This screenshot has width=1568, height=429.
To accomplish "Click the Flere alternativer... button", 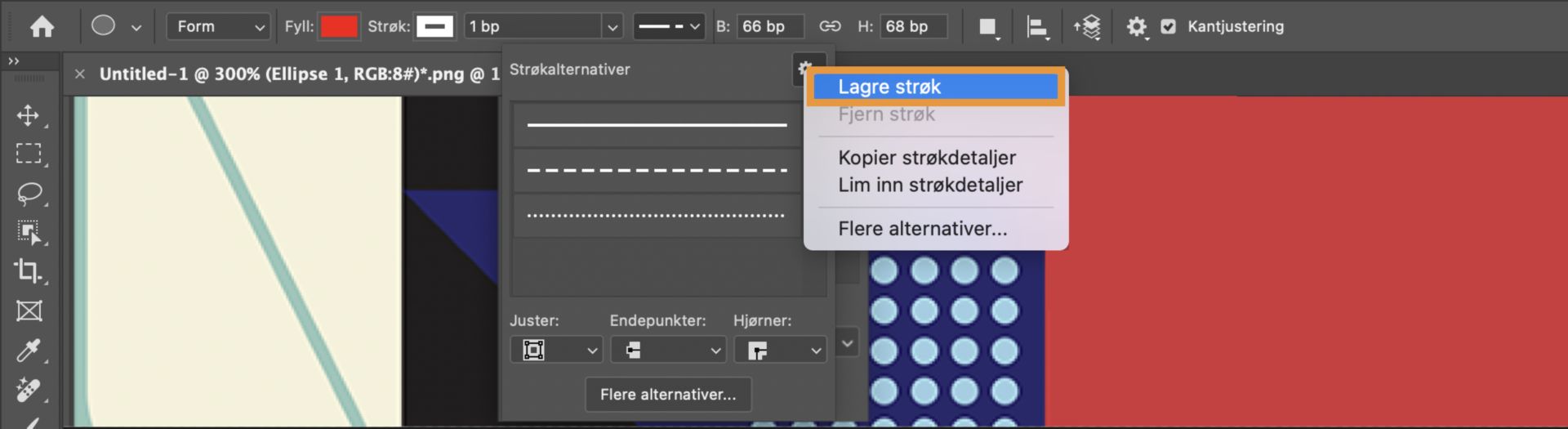I will tap(668, 395).
